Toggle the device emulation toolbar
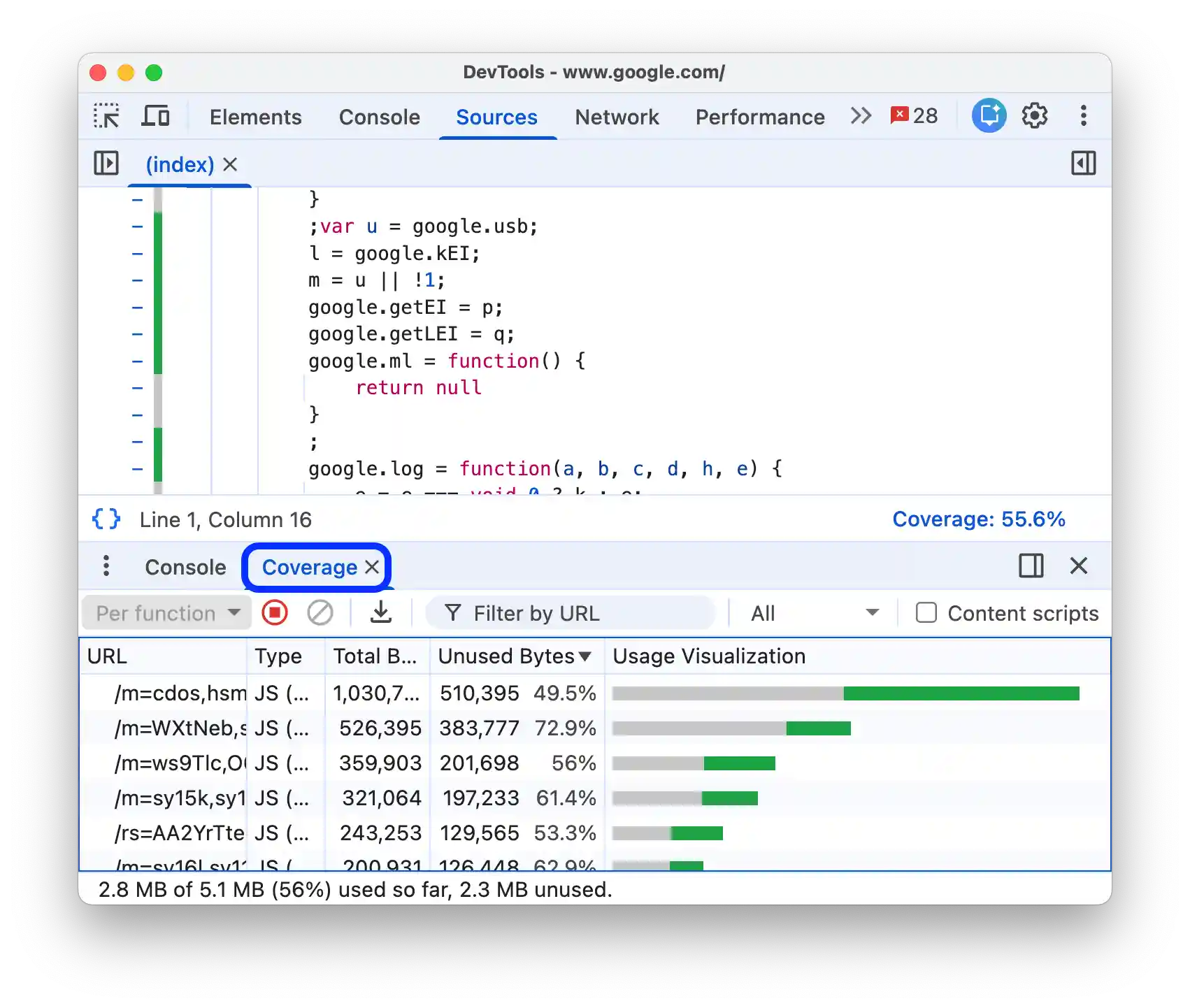The height and width of the screenshot is (1008, 1190). [155, 116]
